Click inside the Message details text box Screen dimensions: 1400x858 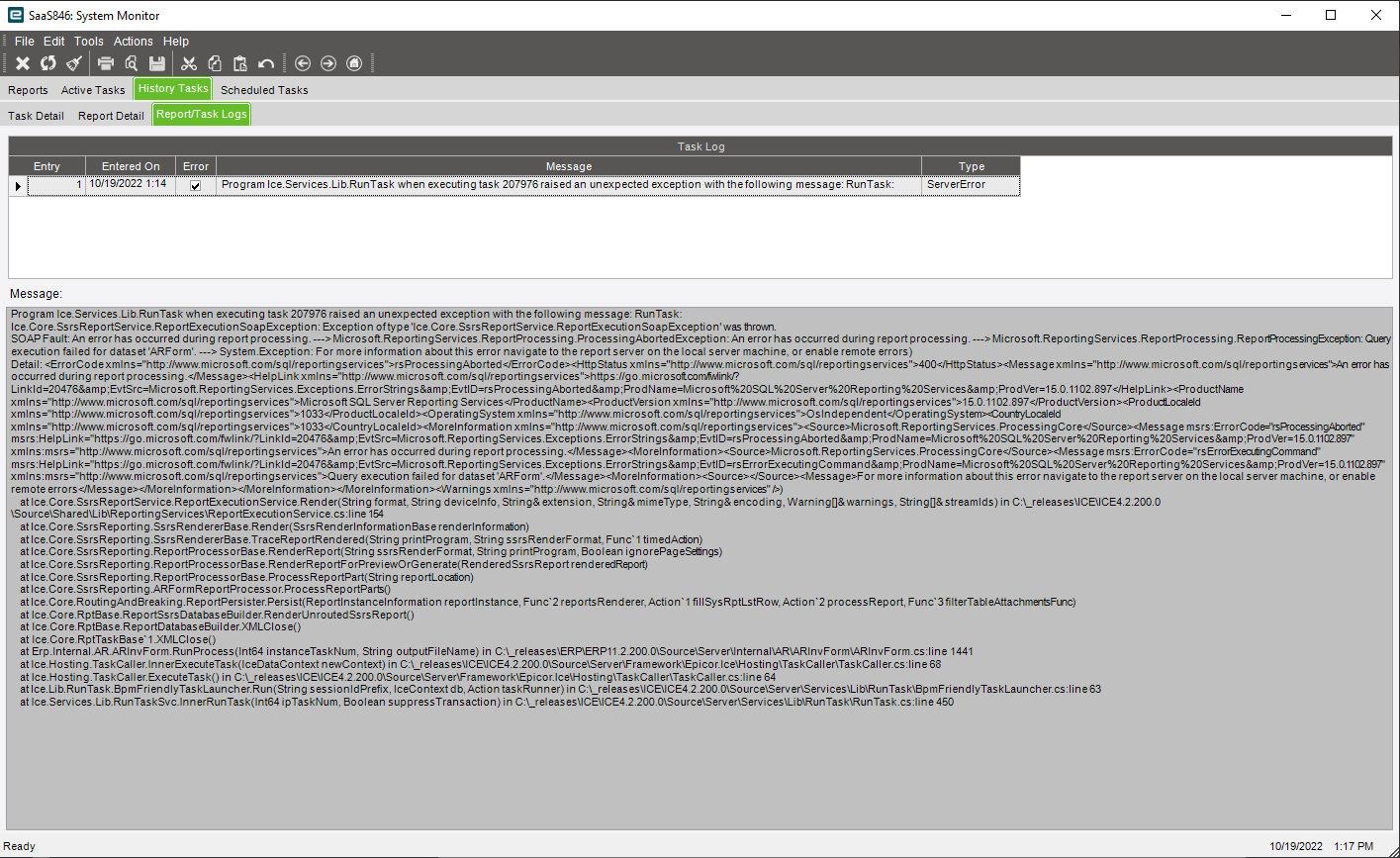coord(700,567)
